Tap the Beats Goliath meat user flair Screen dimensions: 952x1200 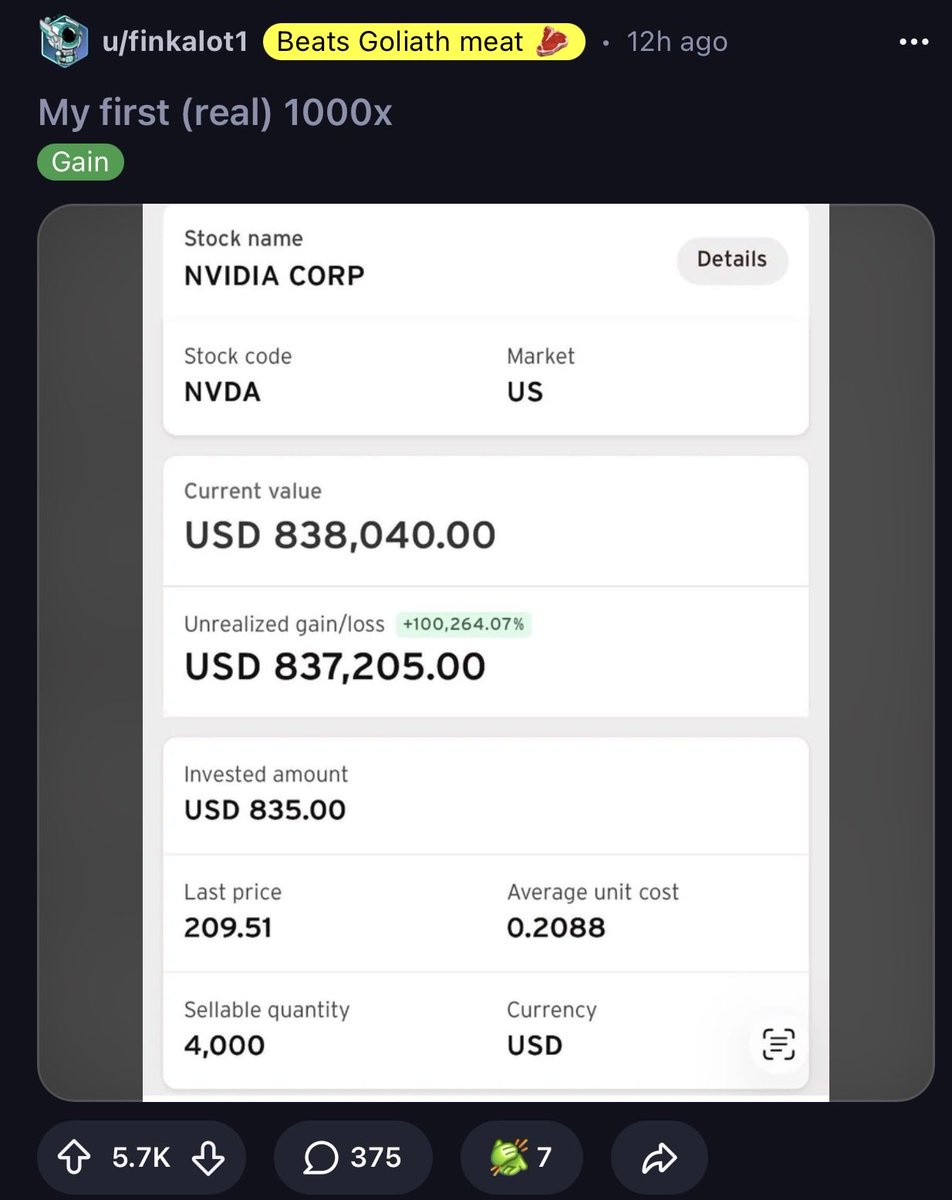click(x=423, y=42)
